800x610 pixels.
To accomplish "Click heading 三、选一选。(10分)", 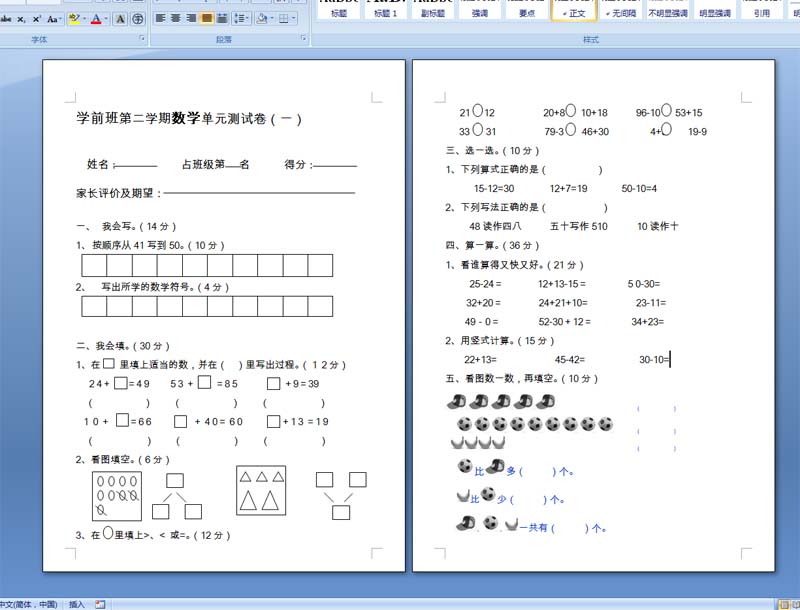I will tap(492, 150).
